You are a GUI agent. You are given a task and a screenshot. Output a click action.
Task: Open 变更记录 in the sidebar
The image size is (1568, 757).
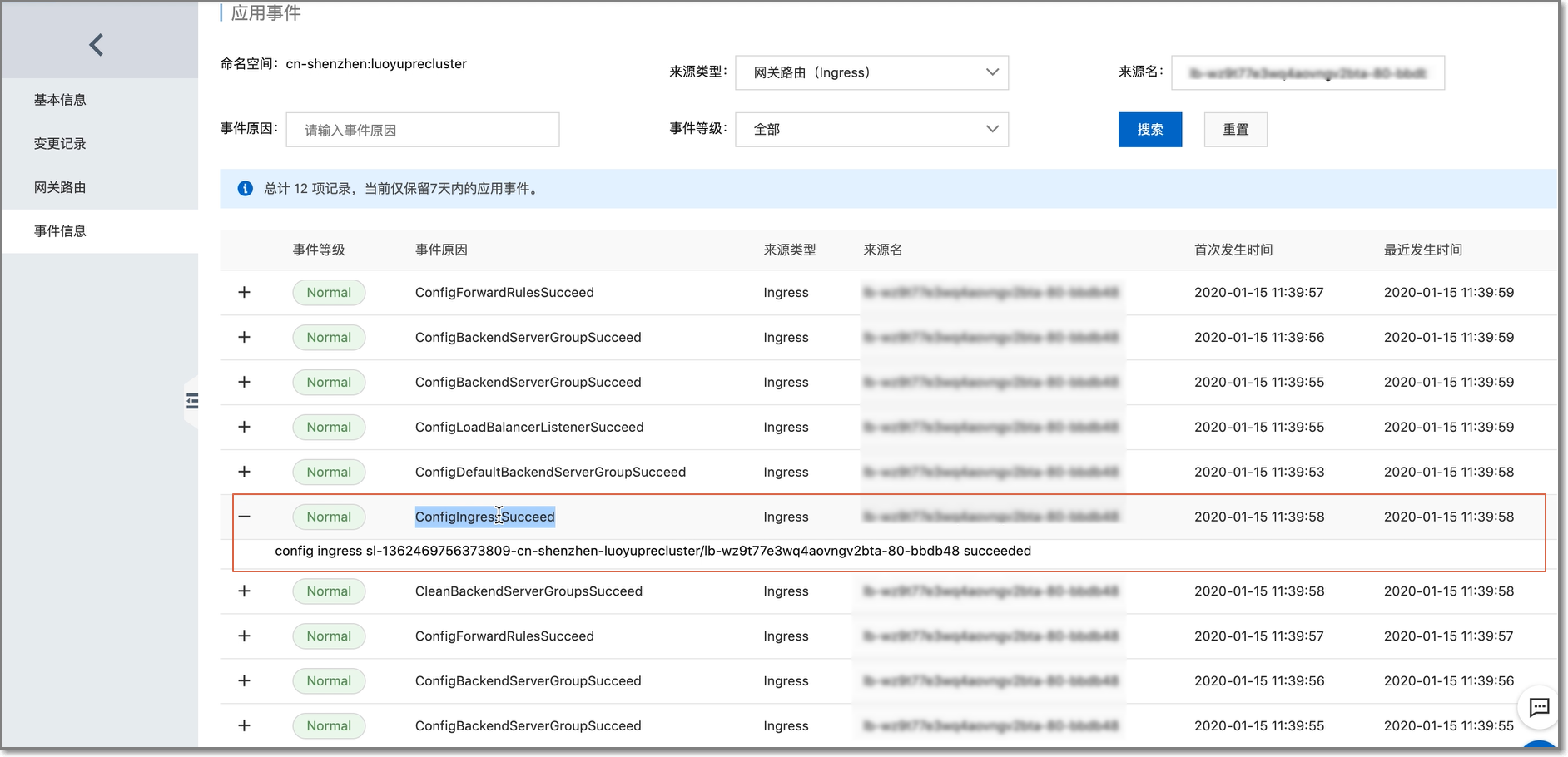click(x=60, y=144)
